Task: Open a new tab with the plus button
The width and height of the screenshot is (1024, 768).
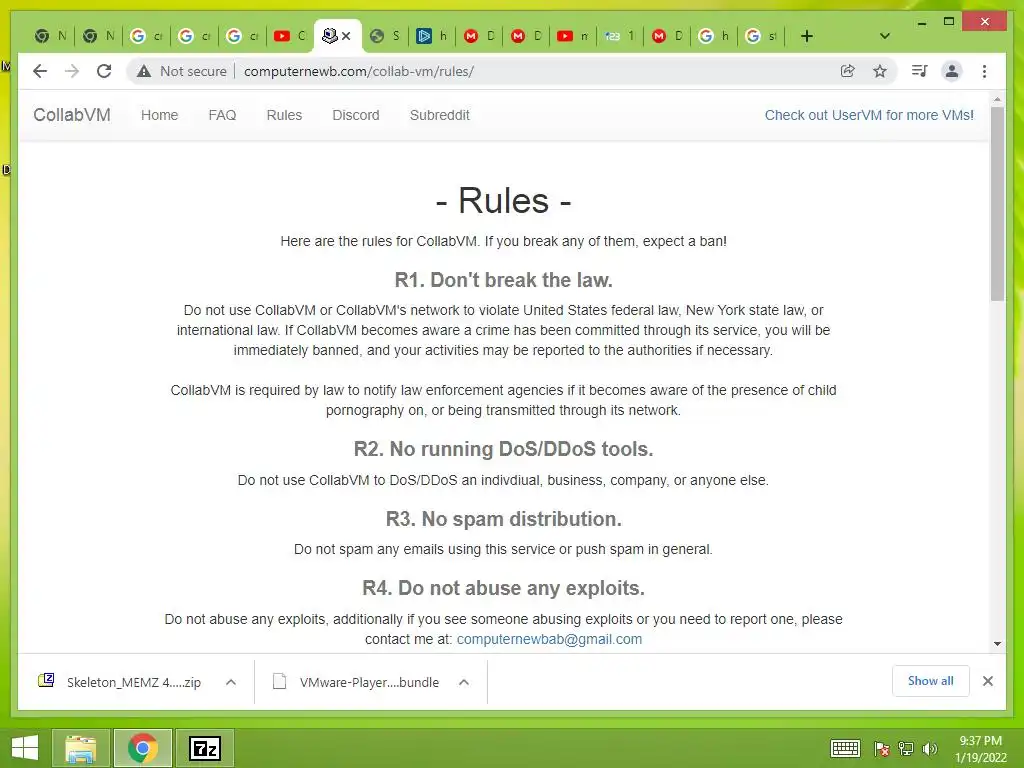Action: tap(807, 36)
